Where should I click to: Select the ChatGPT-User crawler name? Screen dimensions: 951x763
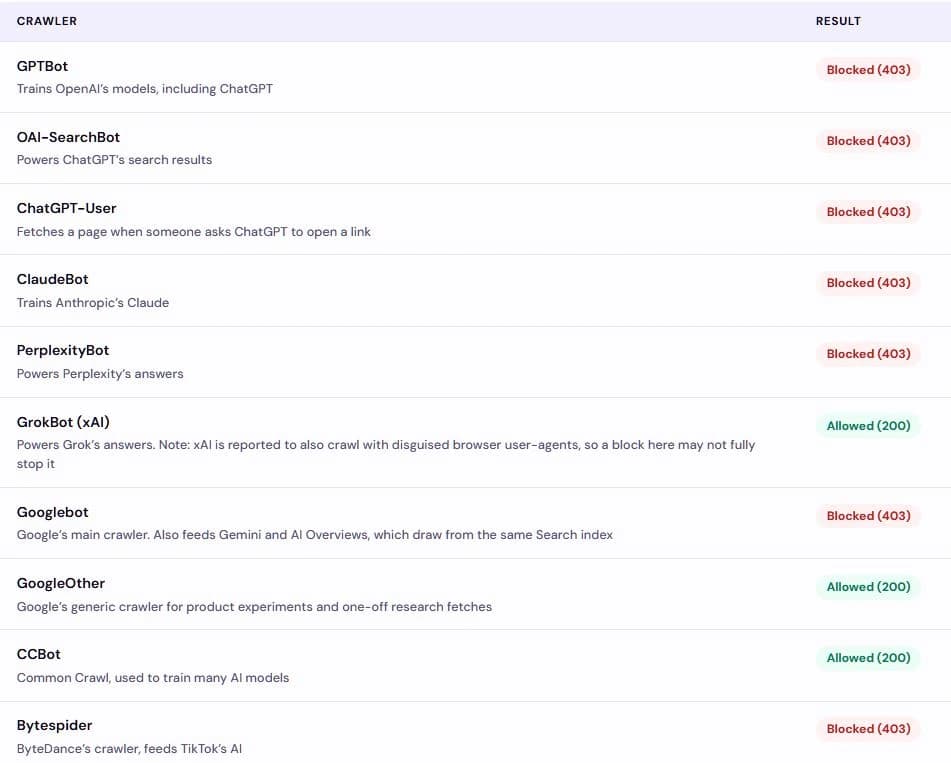(67, 208)
